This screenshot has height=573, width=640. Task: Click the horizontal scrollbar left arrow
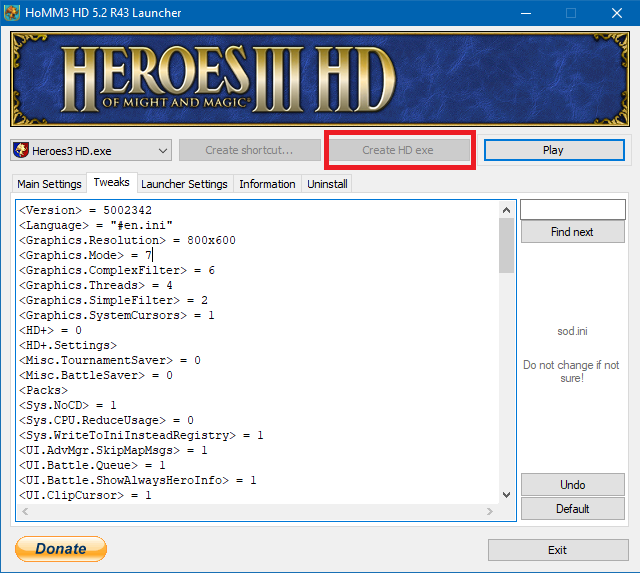[25, 511]
